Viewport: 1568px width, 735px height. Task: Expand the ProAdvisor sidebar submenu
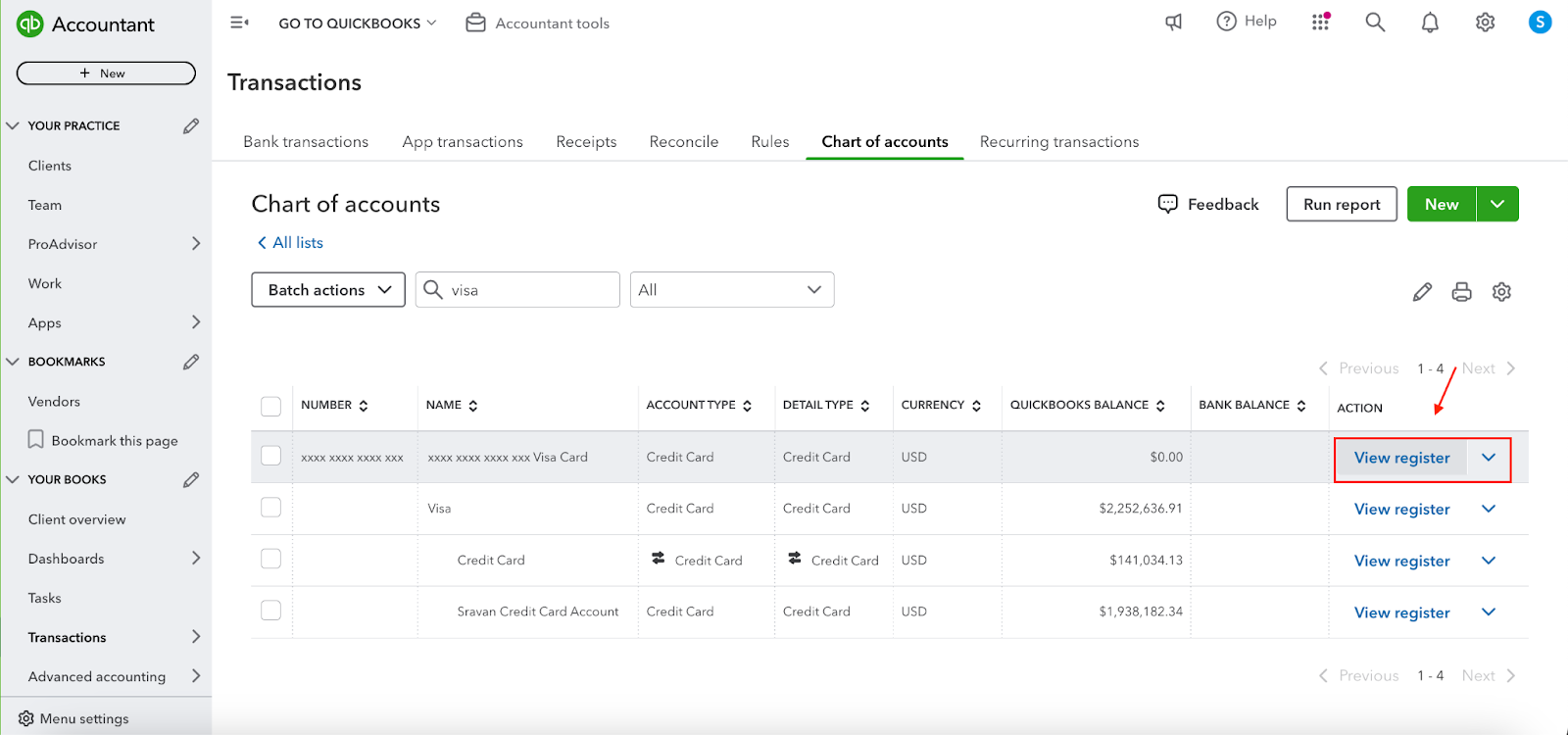point(196,243)
